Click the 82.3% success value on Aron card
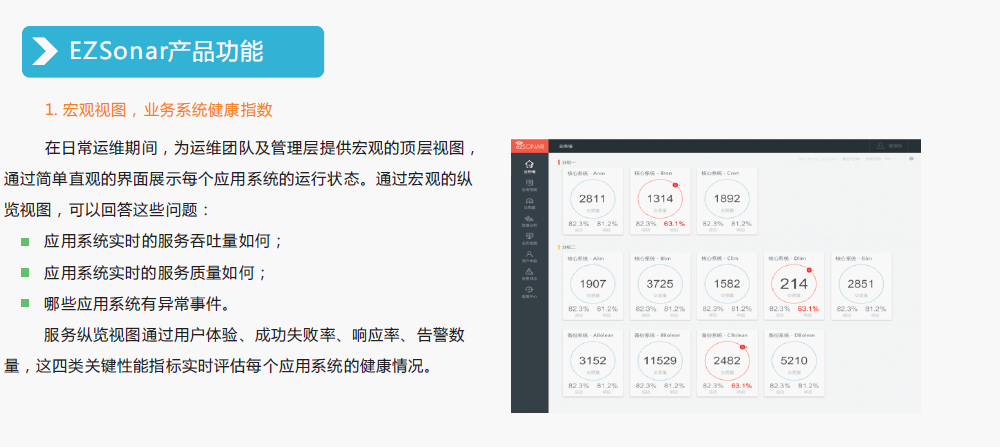Image resolution: width=1000 pixels, height=447 pixels. click(578, 224)
